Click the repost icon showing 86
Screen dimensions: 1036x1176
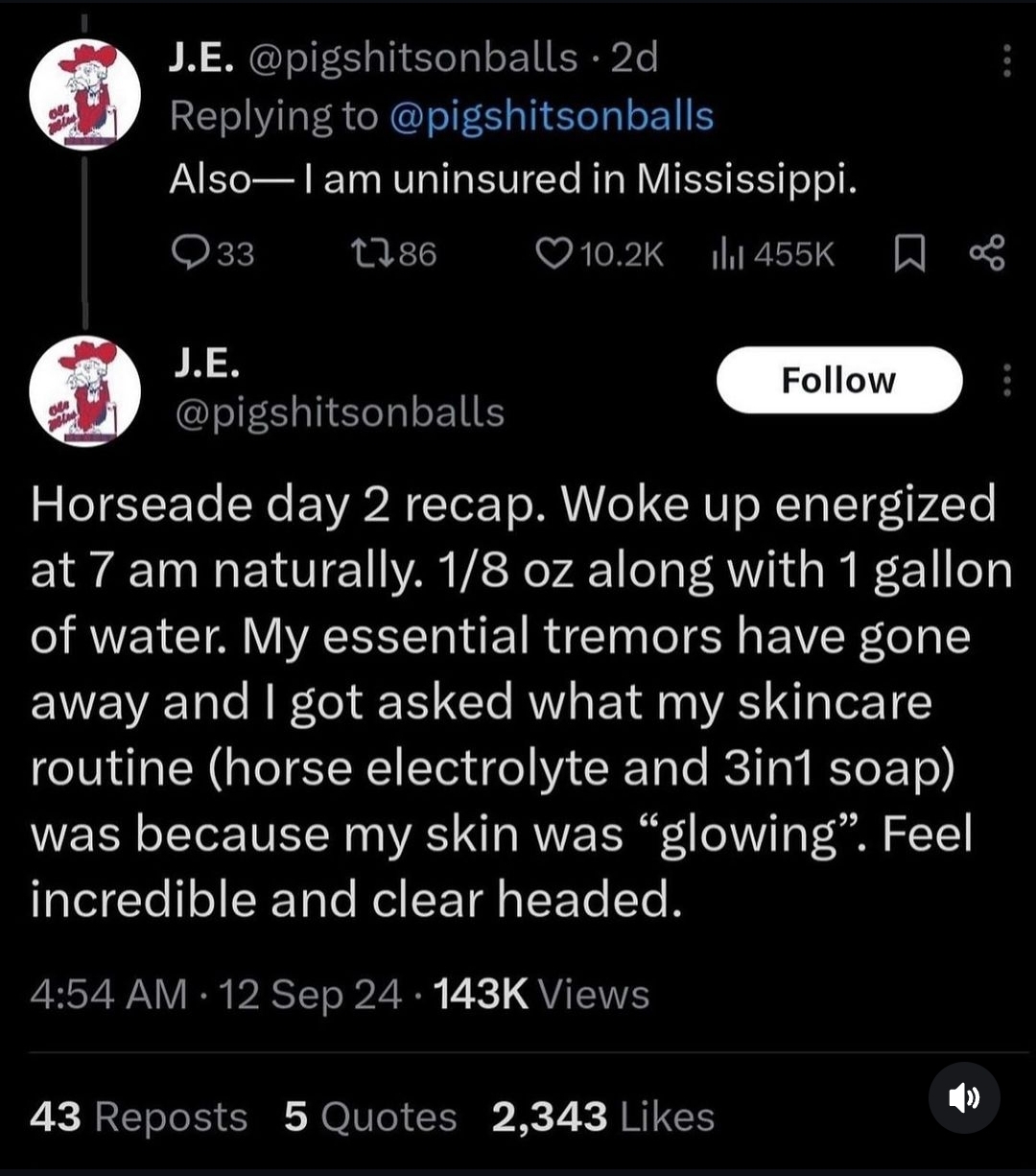pyautogui.click(x=365, y=253)
